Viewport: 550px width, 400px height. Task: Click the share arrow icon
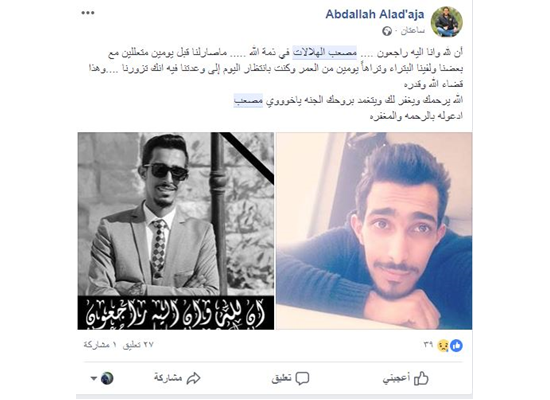pos(194,378)
